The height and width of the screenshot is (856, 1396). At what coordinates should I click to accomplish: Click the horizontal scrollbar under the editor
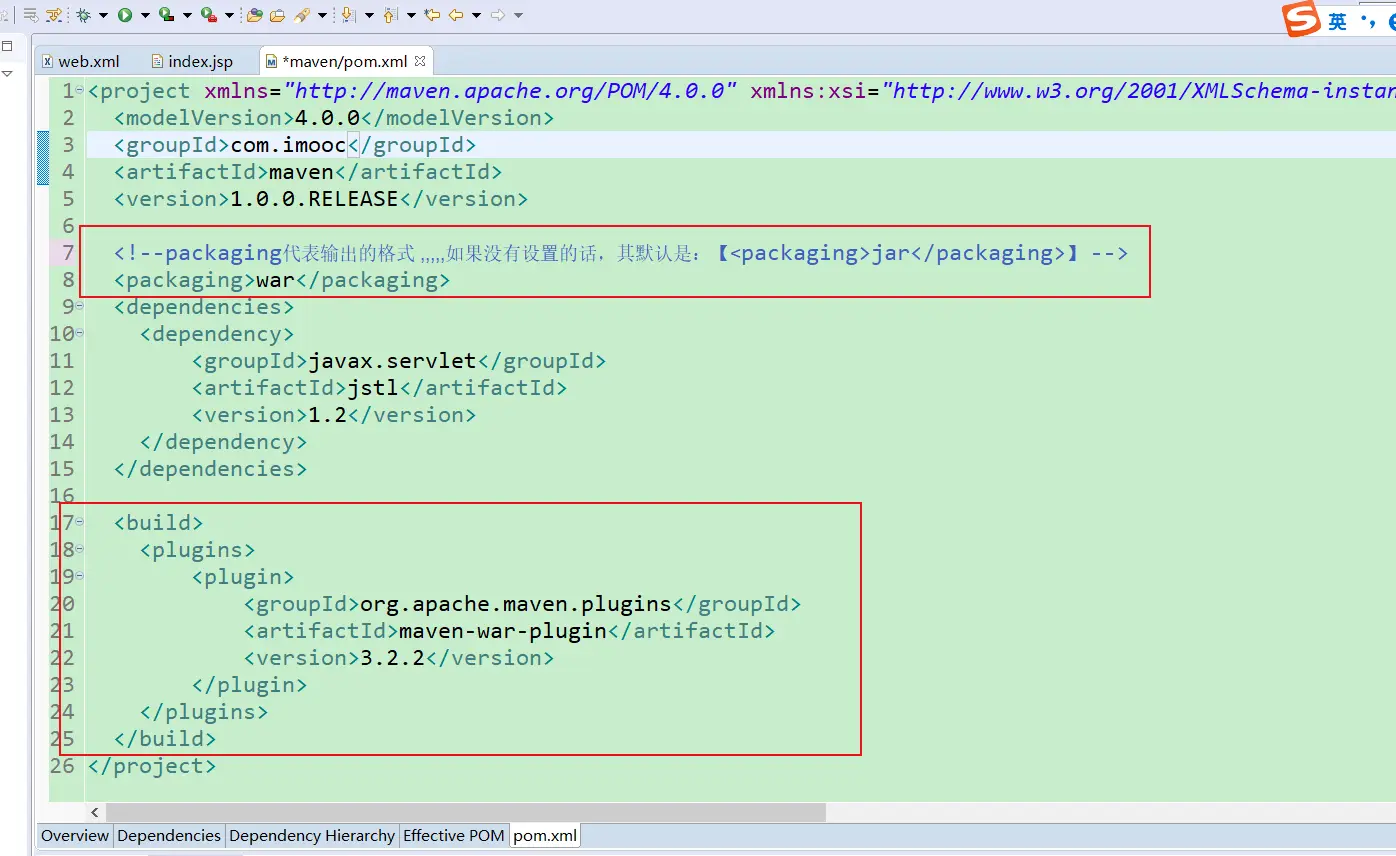tap(465, 812)
